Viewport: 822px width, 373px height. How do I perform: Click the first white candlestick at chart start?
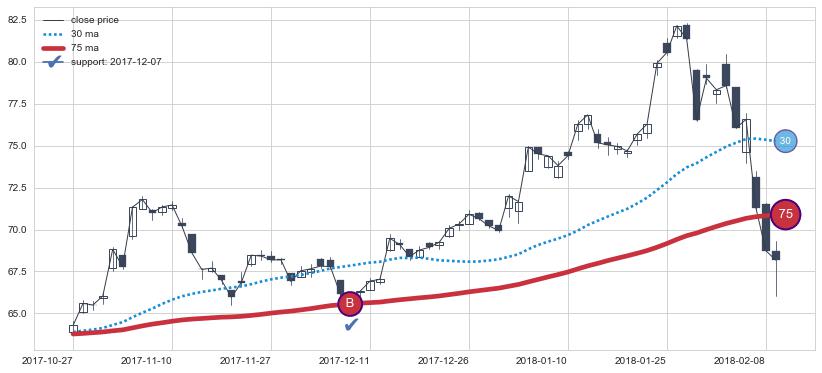(x=73, y=329)
